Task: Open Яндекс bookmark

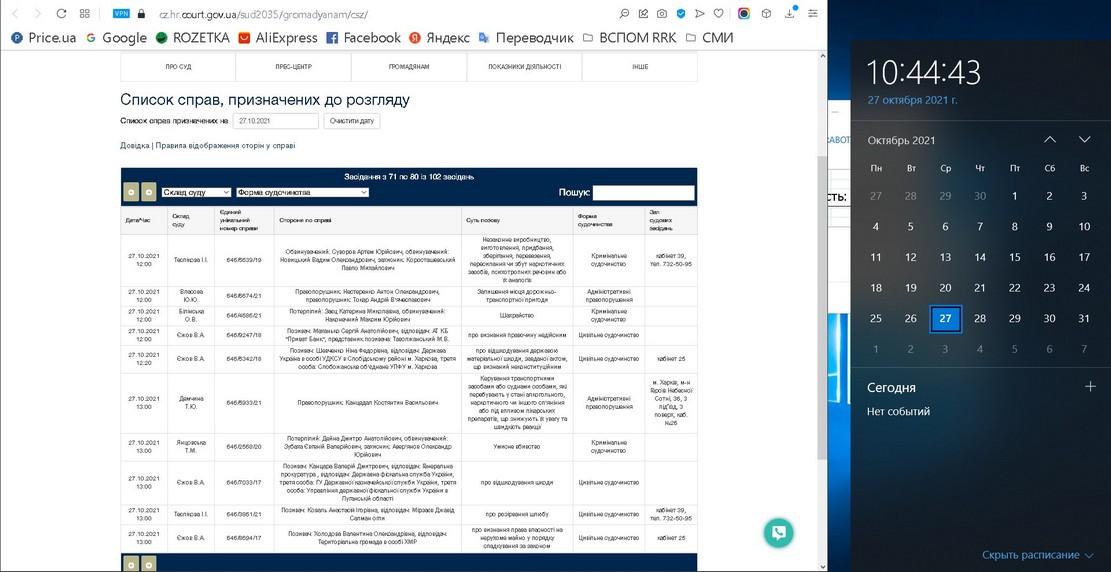Action: tap(439, 38)
